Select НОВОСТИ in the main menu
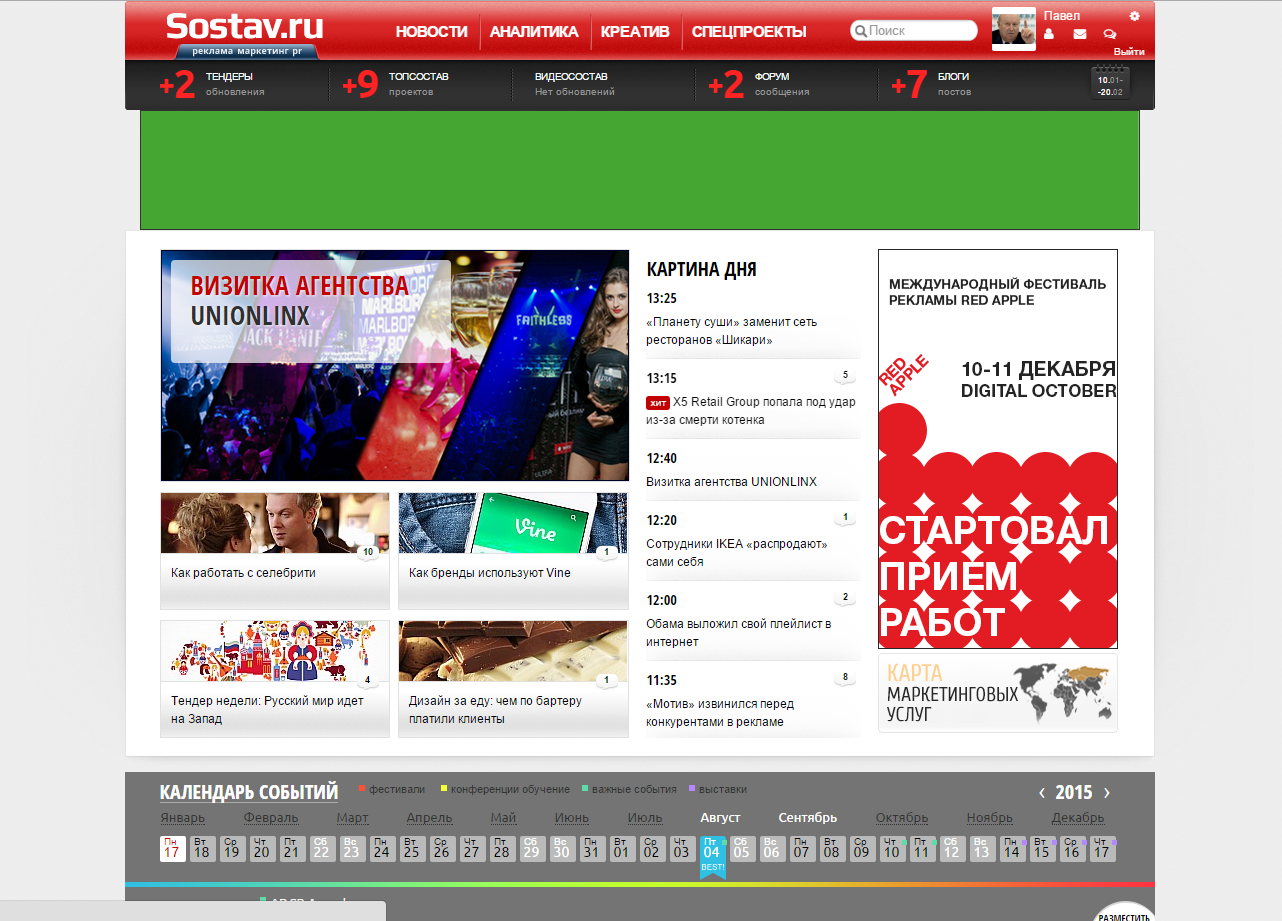Image resolution: width=1282 pixels, height=921 pixels. click(x=431, y=31)
